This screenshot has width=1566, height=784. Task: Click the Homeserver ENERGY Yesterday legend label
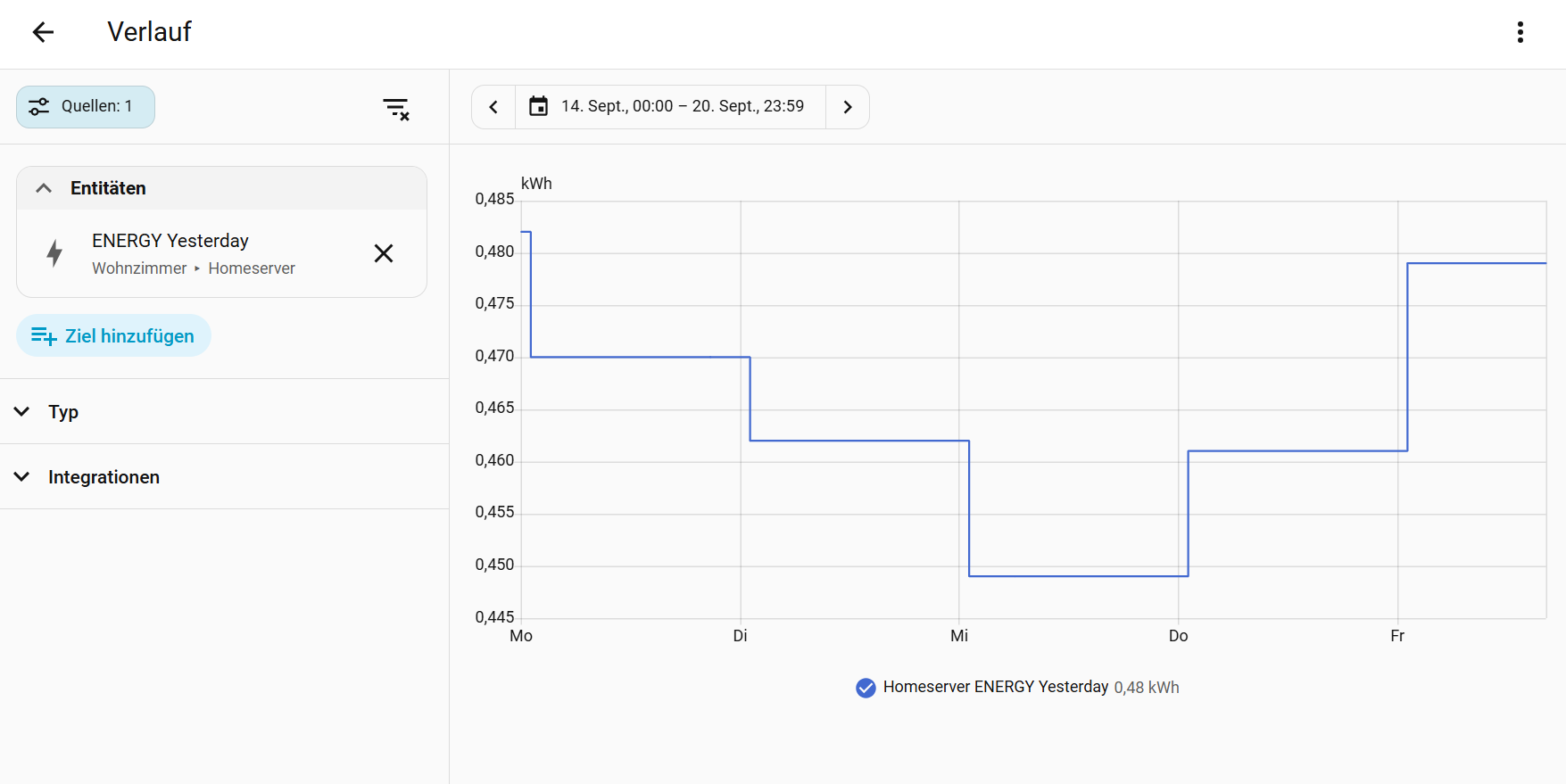pyautogui.click(x=996, y=687)
